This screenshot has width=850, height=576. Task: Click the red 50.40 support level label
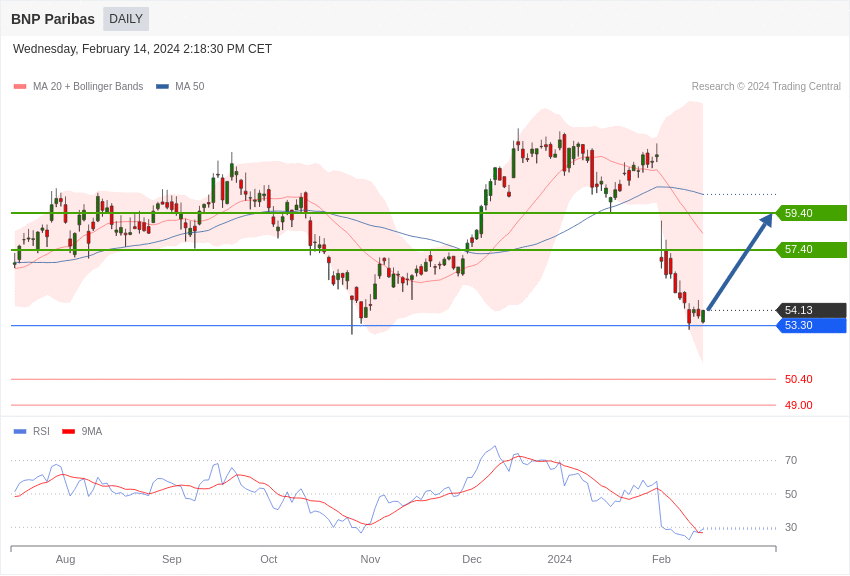798,379
